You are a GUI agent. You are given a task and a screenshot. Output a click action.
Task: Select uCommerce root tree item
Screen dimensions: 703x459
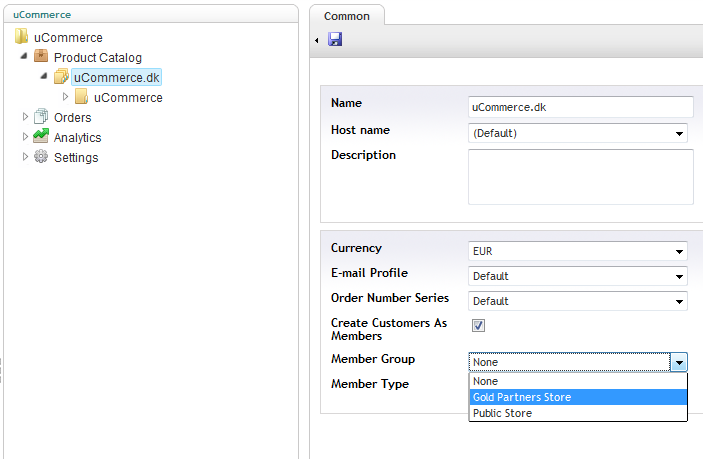click(x=68, y=38)
